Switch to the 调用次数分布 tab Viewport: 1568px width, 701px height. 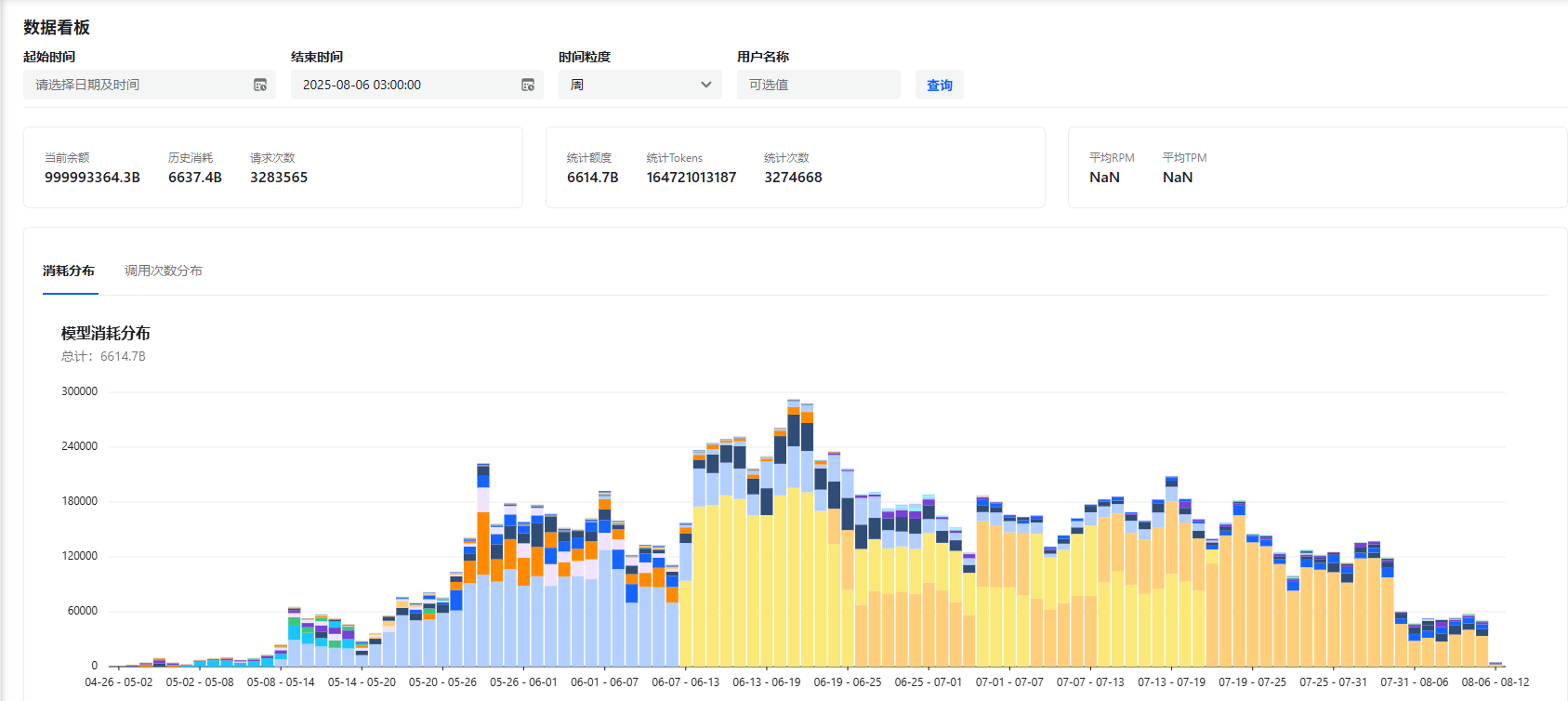point(164,271)
